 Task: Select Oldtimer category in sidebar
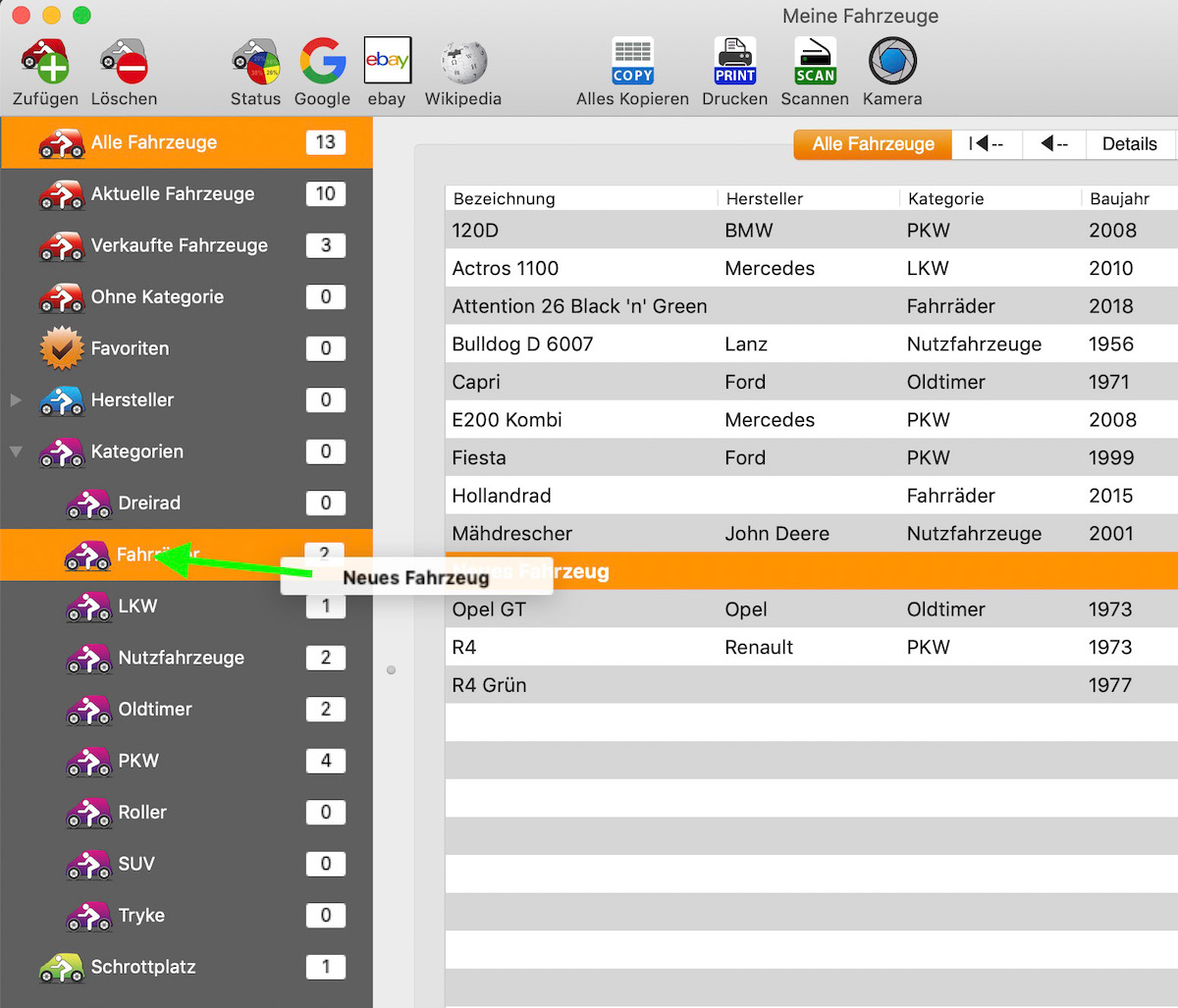[x=187, y=709]
